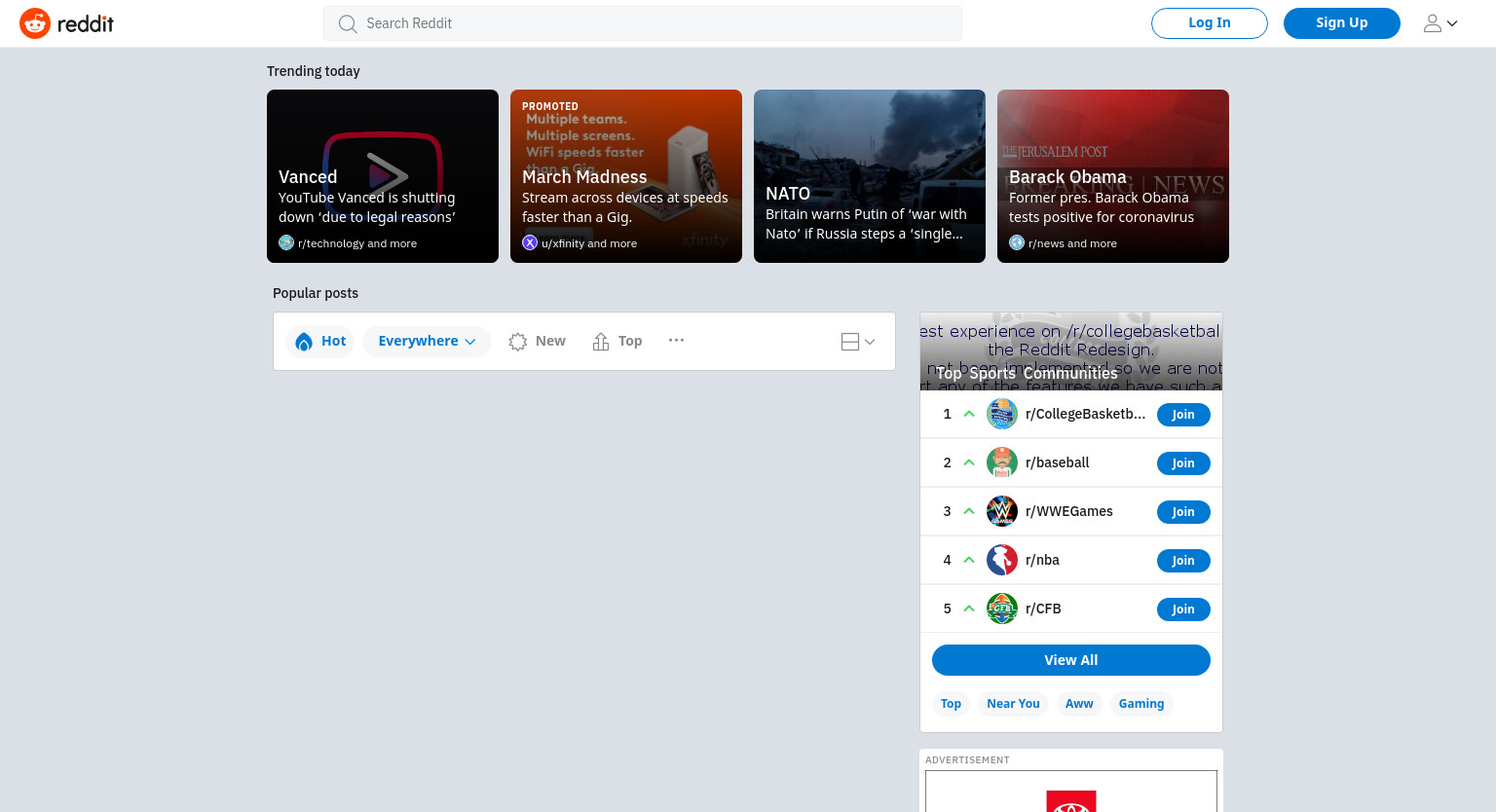The width and height of the screenshot is (1496, 812).
Task: Click the r/news avatar on Obama card
Action: [x=1017, y=242]
